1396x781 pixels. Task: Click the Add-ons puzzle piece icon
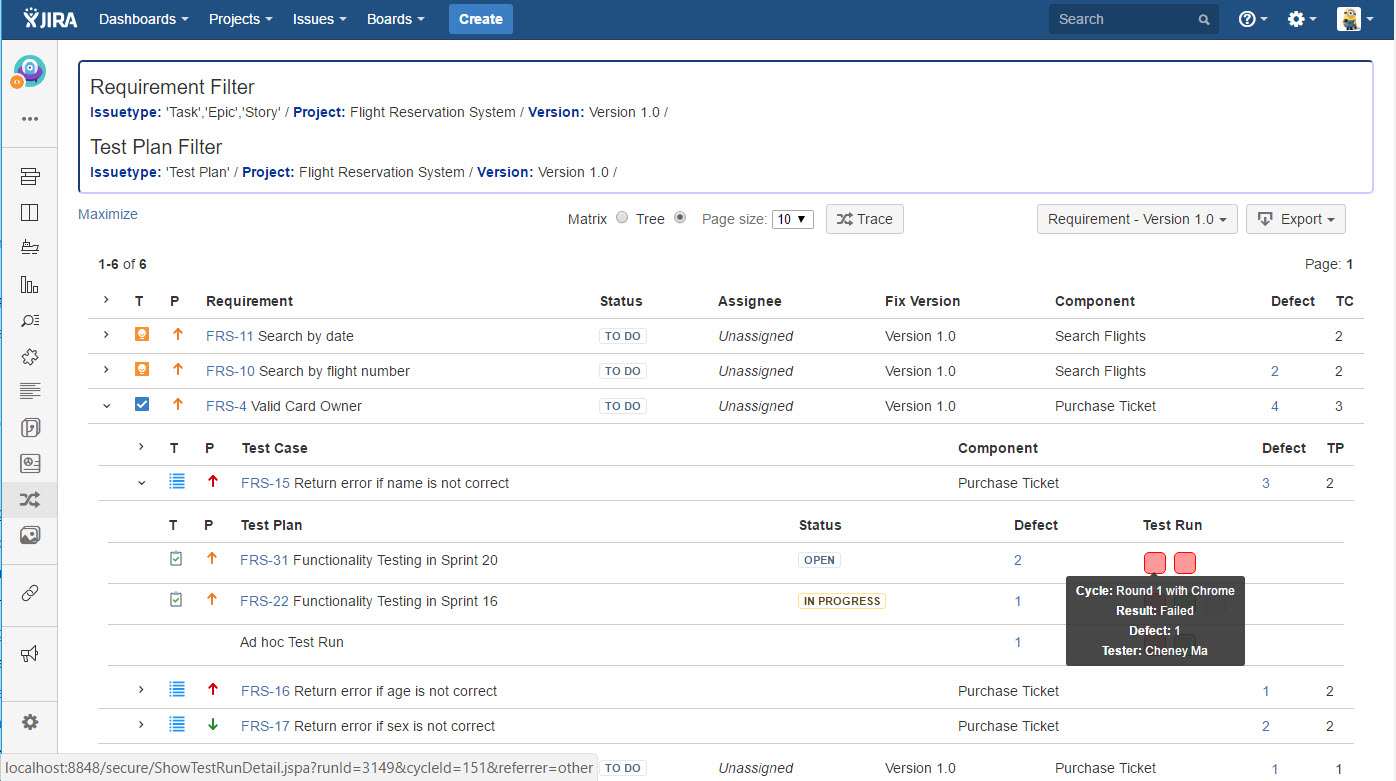click(x=29, y=356)
